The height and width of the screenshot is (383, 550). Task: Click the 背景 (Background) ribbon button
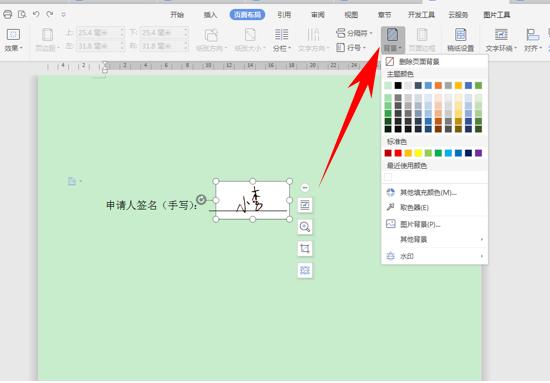[x=393, y=40]
